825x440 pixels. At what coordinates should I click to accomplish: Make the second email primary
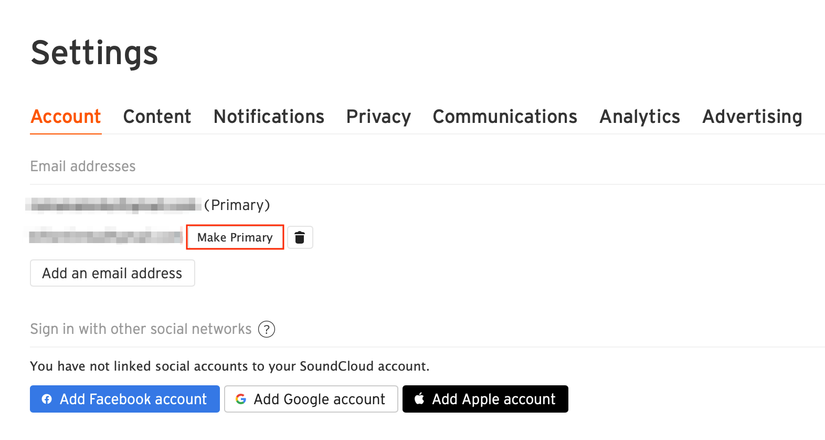tap(235, 237)
